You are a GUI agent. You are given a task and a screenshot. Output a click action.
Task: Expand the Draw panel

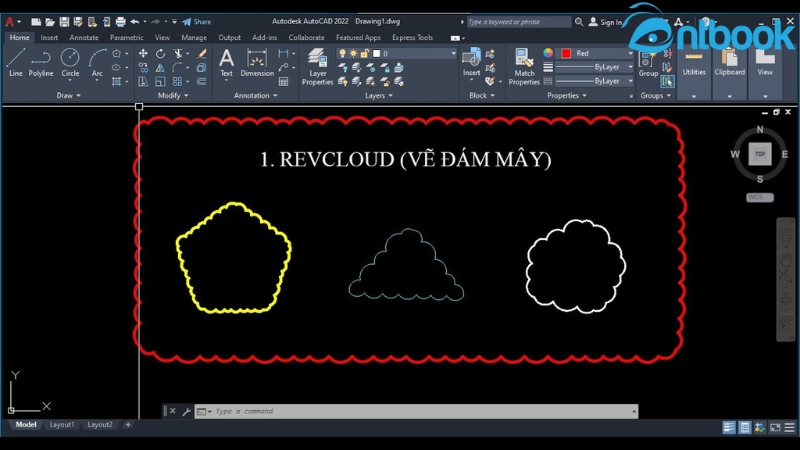coord(68,95)
